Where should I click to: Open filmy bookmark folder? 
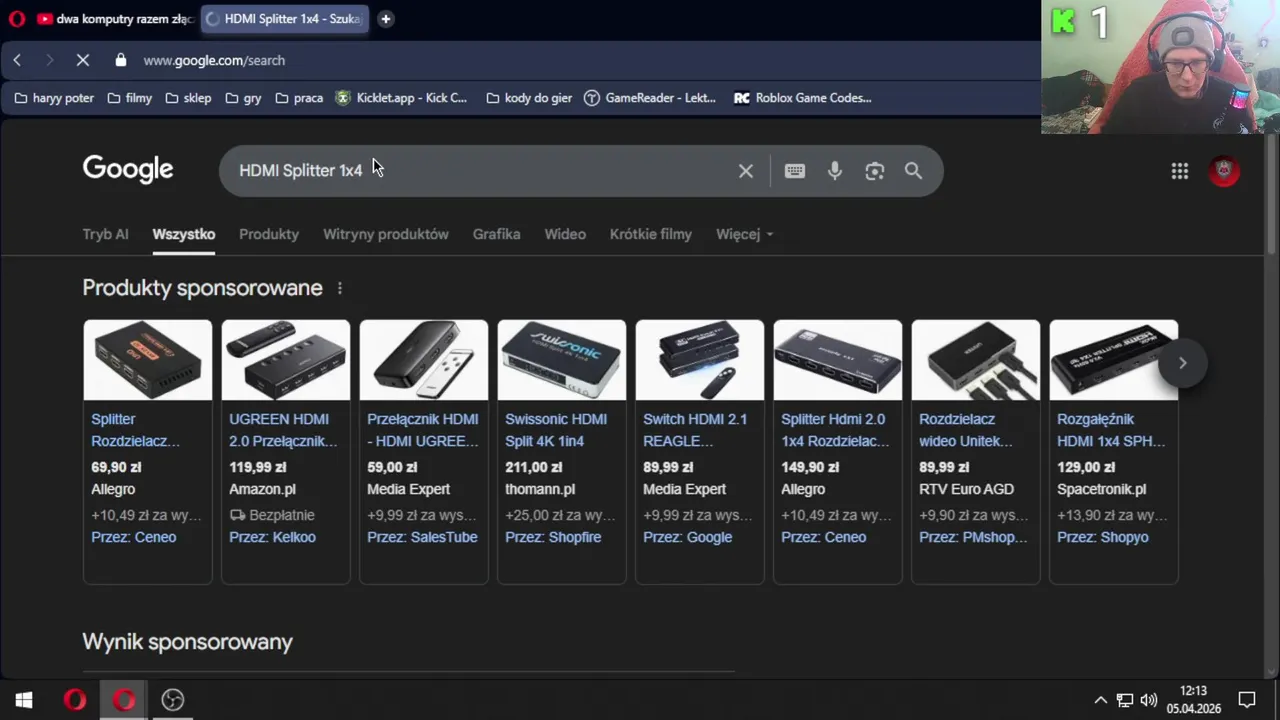[129, 98]
